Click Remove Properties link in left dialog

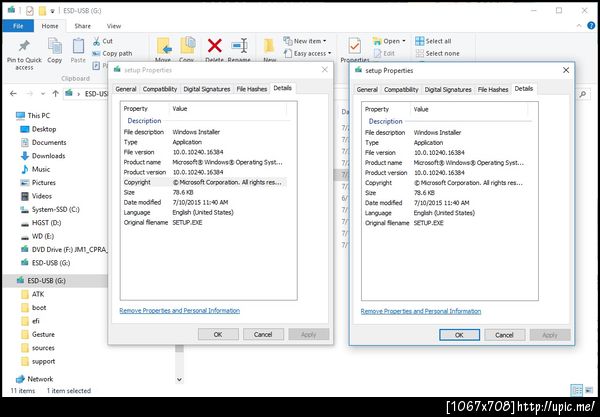pyautogui.click(x=179, y=311)
